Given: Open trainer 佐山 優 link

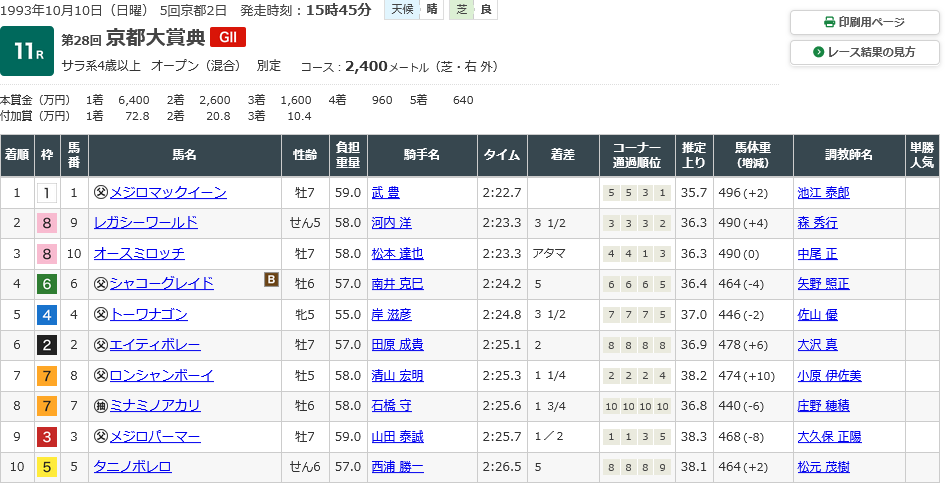Looking at the screenshot, I should point(817,315).
